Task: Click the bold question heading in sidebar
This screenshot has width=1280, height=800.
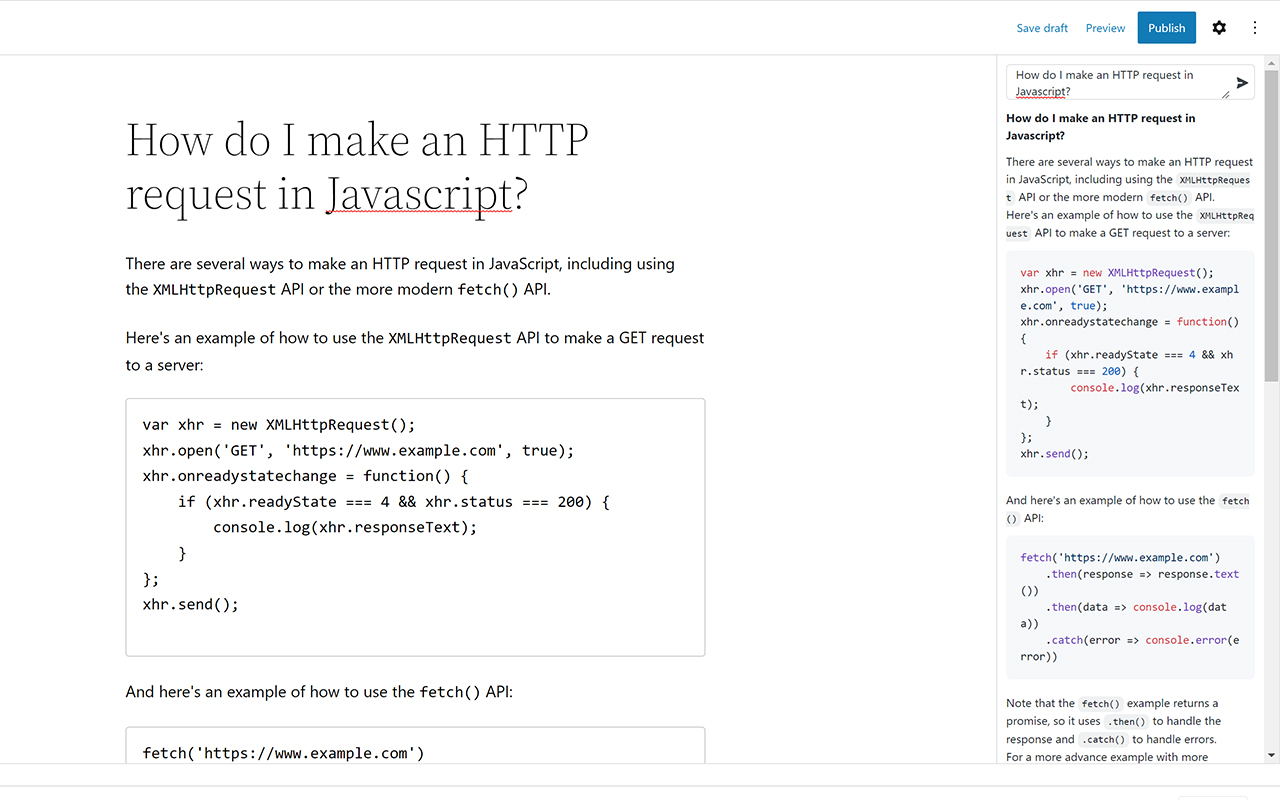Action: click(1101, 127)
